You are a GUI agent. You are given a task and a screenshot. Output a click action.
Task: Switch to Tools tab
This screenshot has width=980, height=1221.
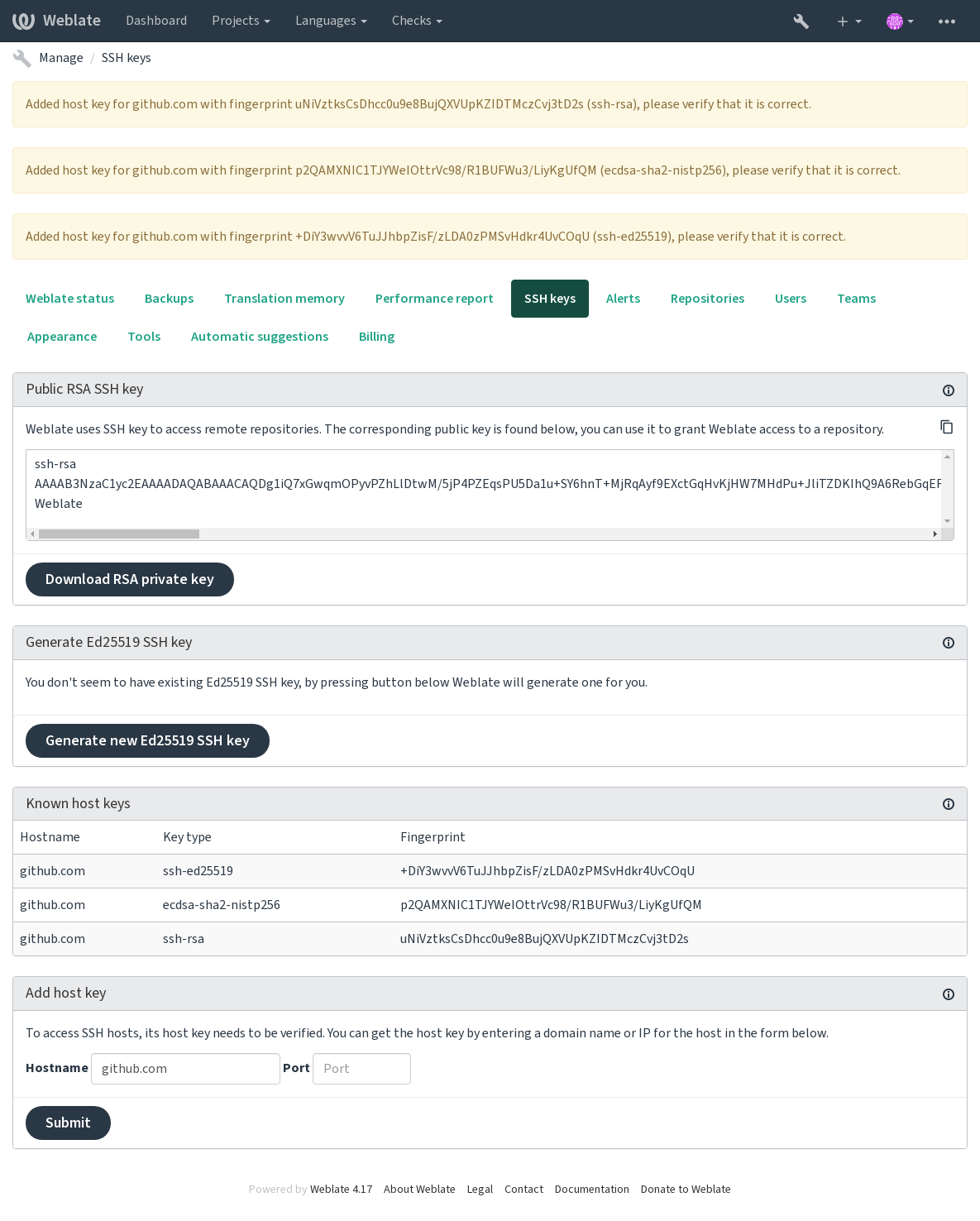click(144, 337)
